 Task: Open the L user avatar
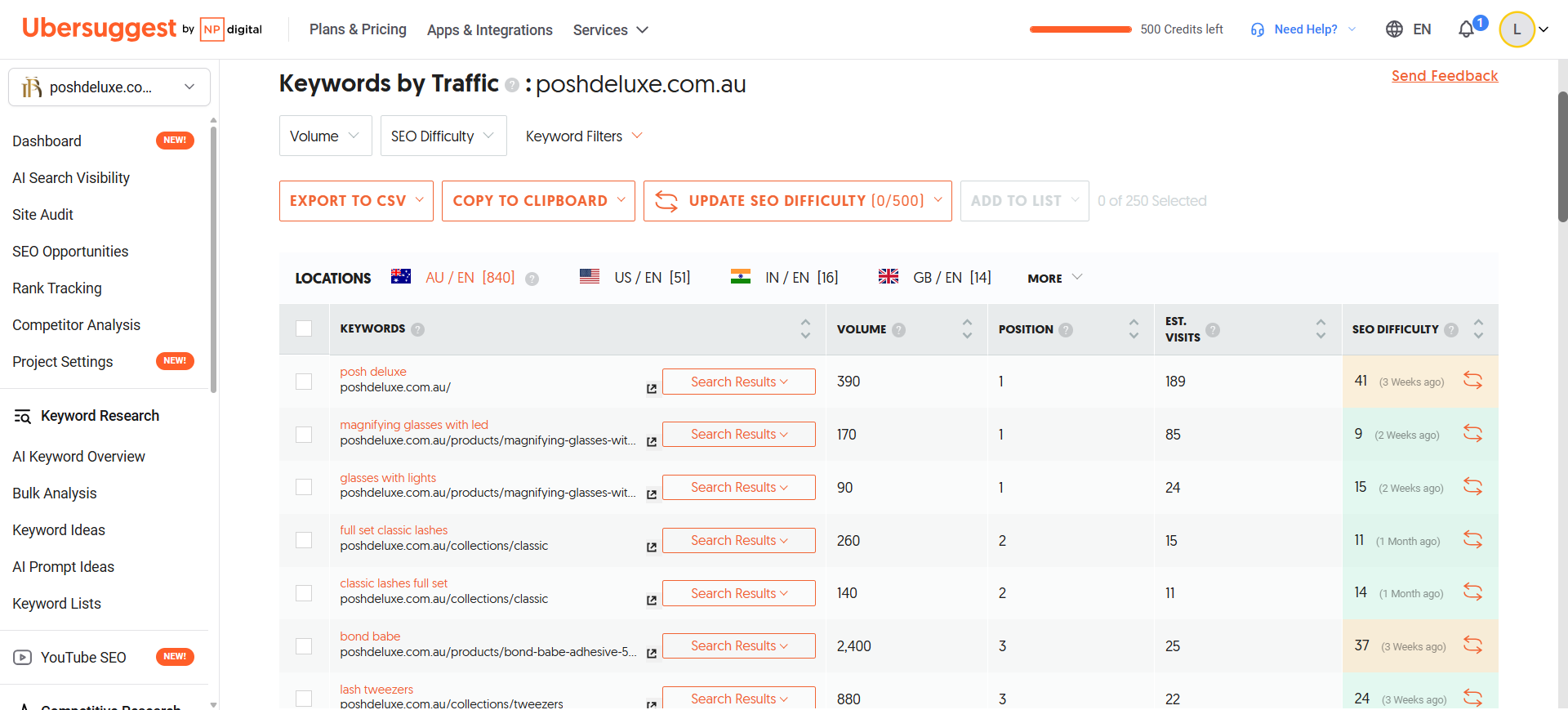click(x=1517, y=29)
